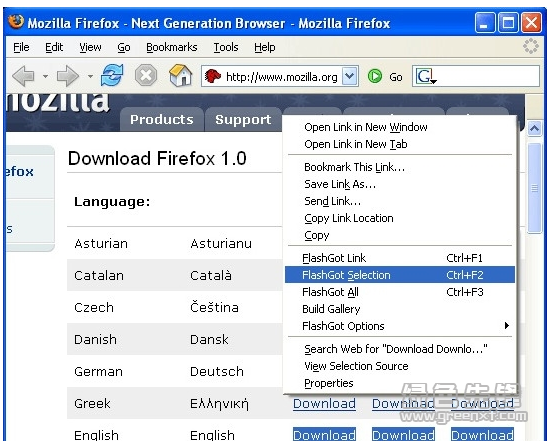Select FlashGot Link
This screenshot has width=549, height=441.
coord(400,258)
